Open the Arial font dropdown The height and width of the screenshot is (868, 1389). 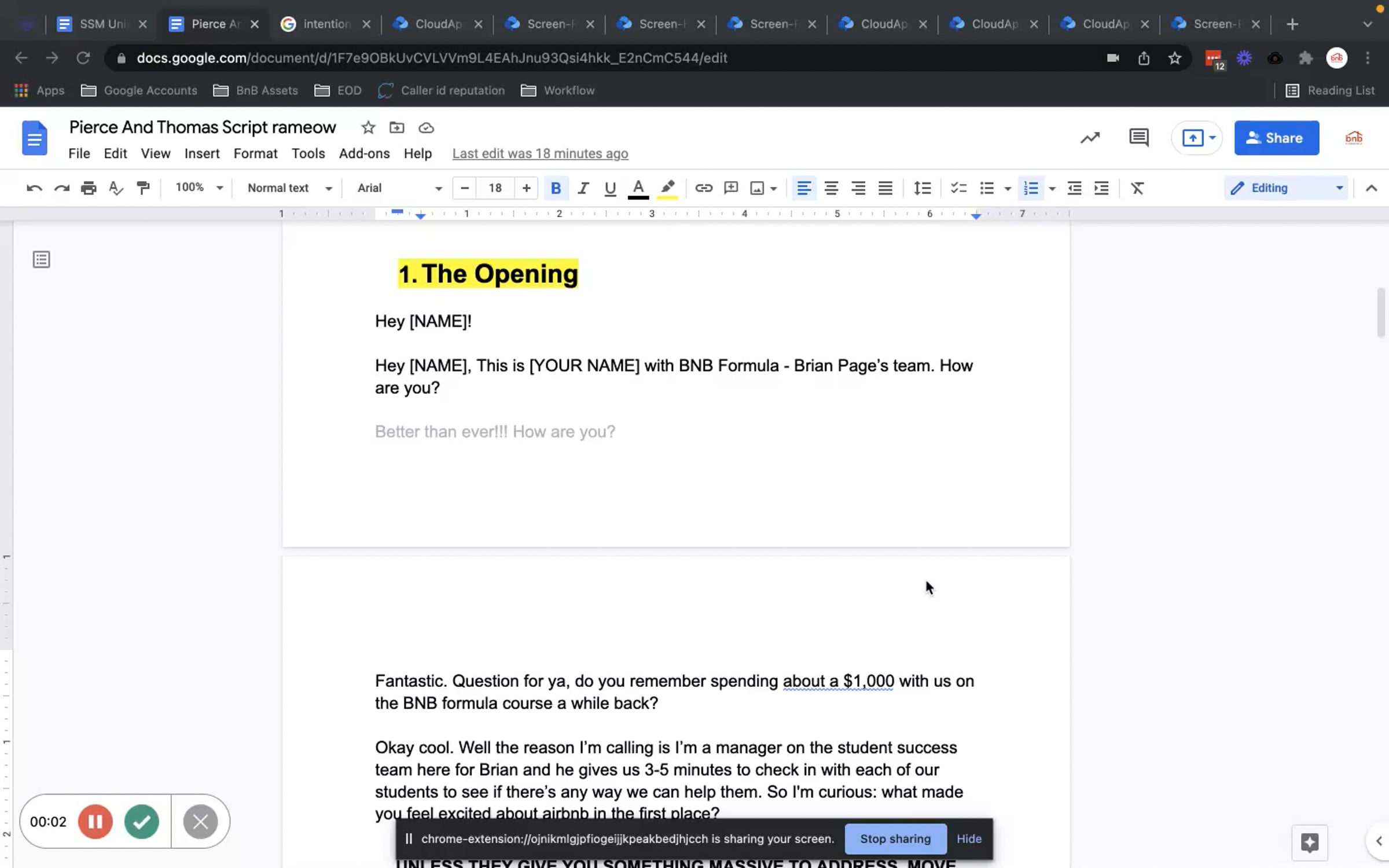(399, 188)
